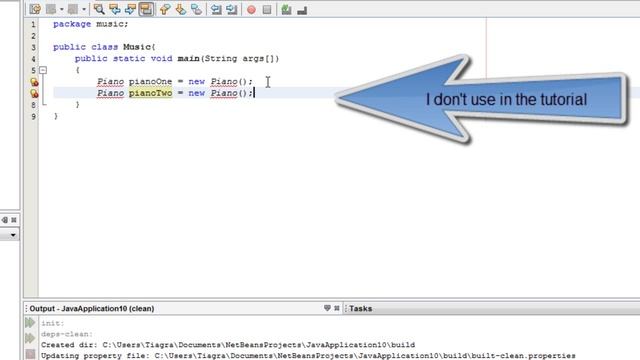Click the 'deps-clean:' line in Output

(x=67, y=334)
